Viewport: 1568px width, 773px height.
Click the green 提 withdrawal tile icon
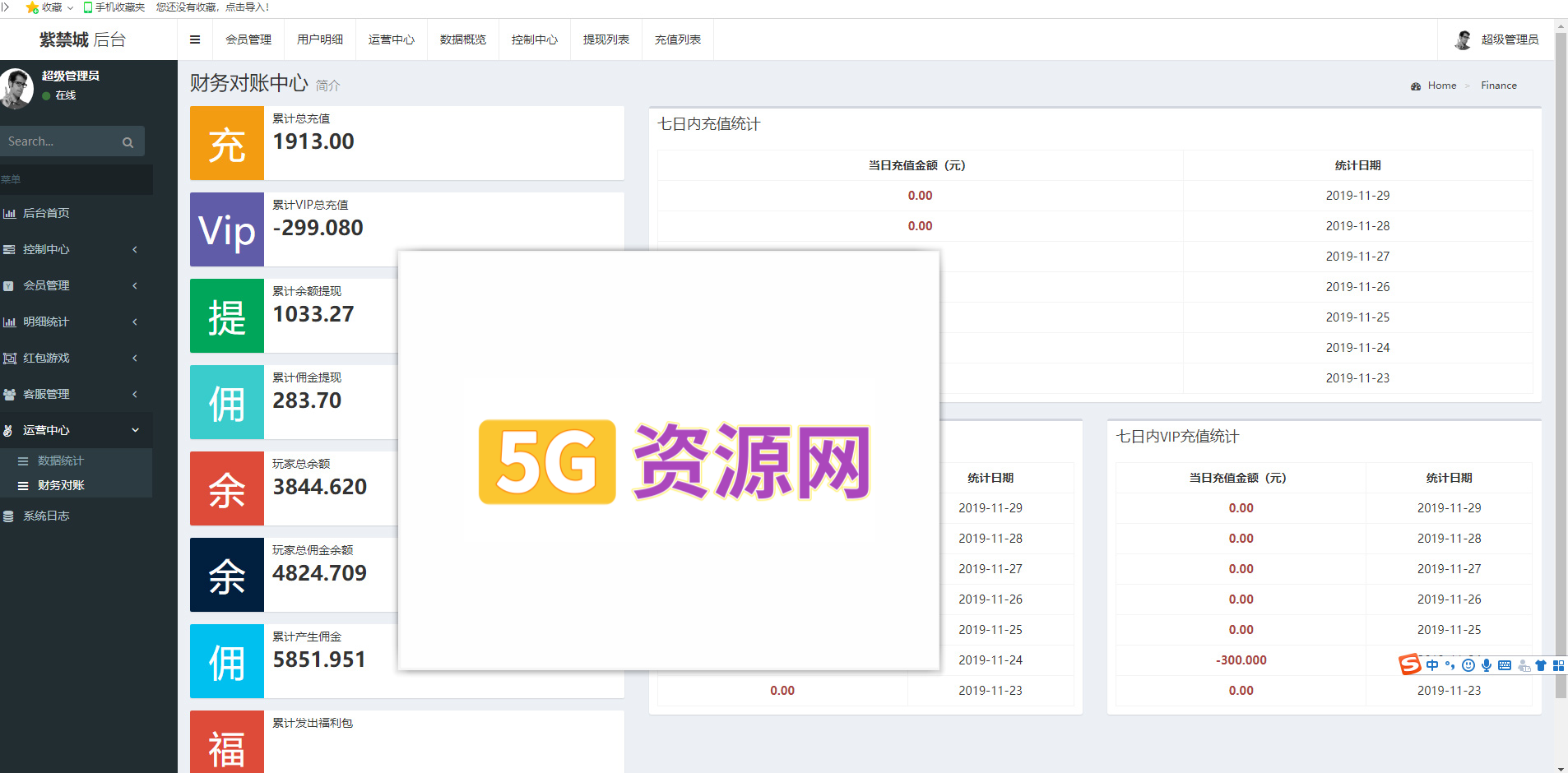(227, 316)
